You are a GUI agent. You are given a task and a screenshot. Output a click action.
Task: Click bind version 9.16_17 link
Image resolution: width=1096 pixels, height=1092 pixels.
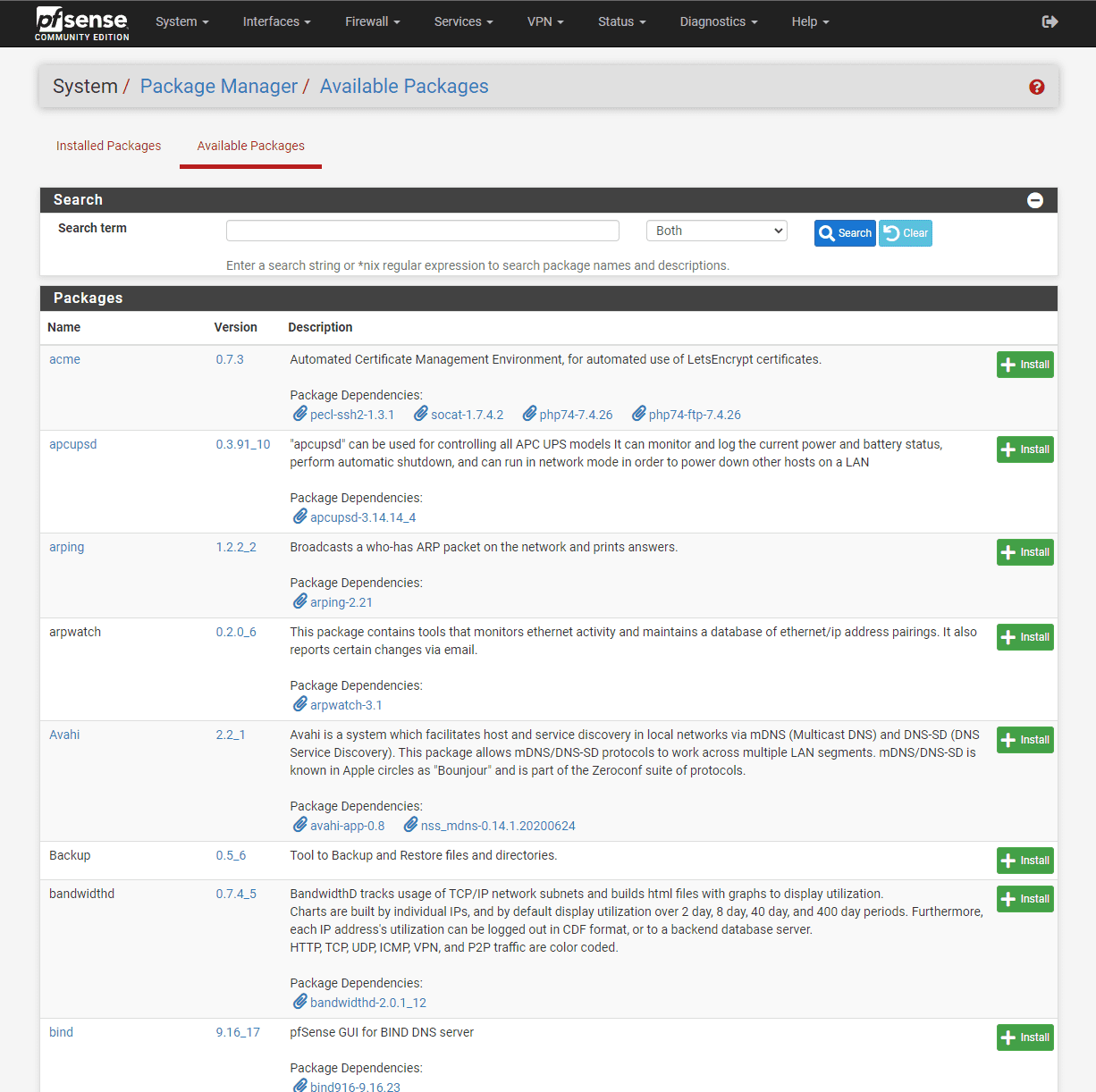(238, 1032)
